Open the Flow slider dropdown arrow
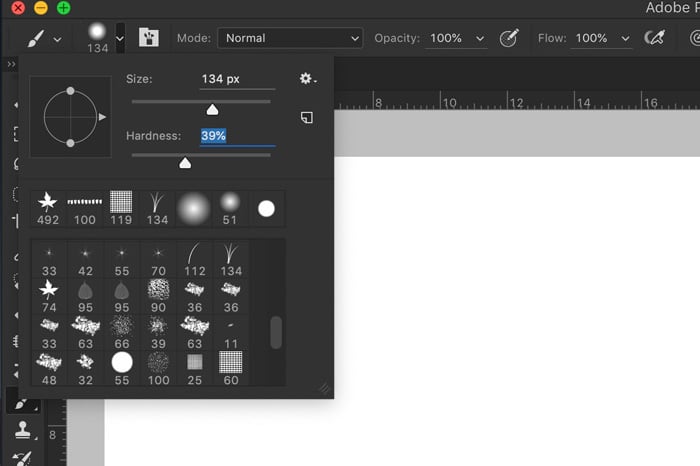 click(626, 39)
